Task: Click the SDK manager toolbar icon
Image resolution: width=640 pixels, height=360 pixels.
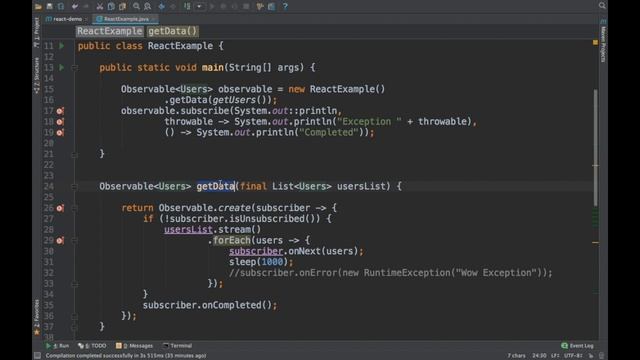Action: [x=271, y=7]
